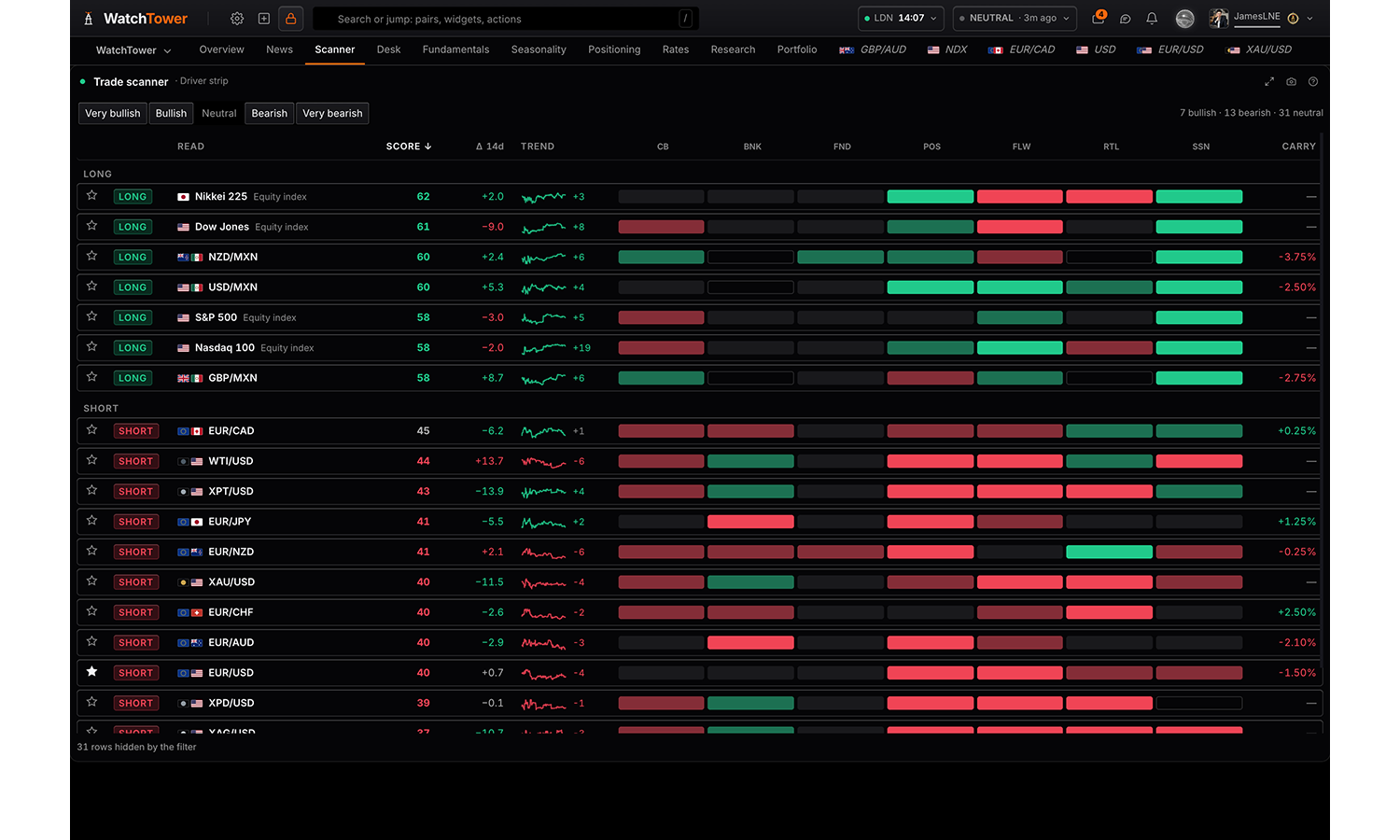
Task: Star the Nasdaq 100 row
Action: click(91, 346)
